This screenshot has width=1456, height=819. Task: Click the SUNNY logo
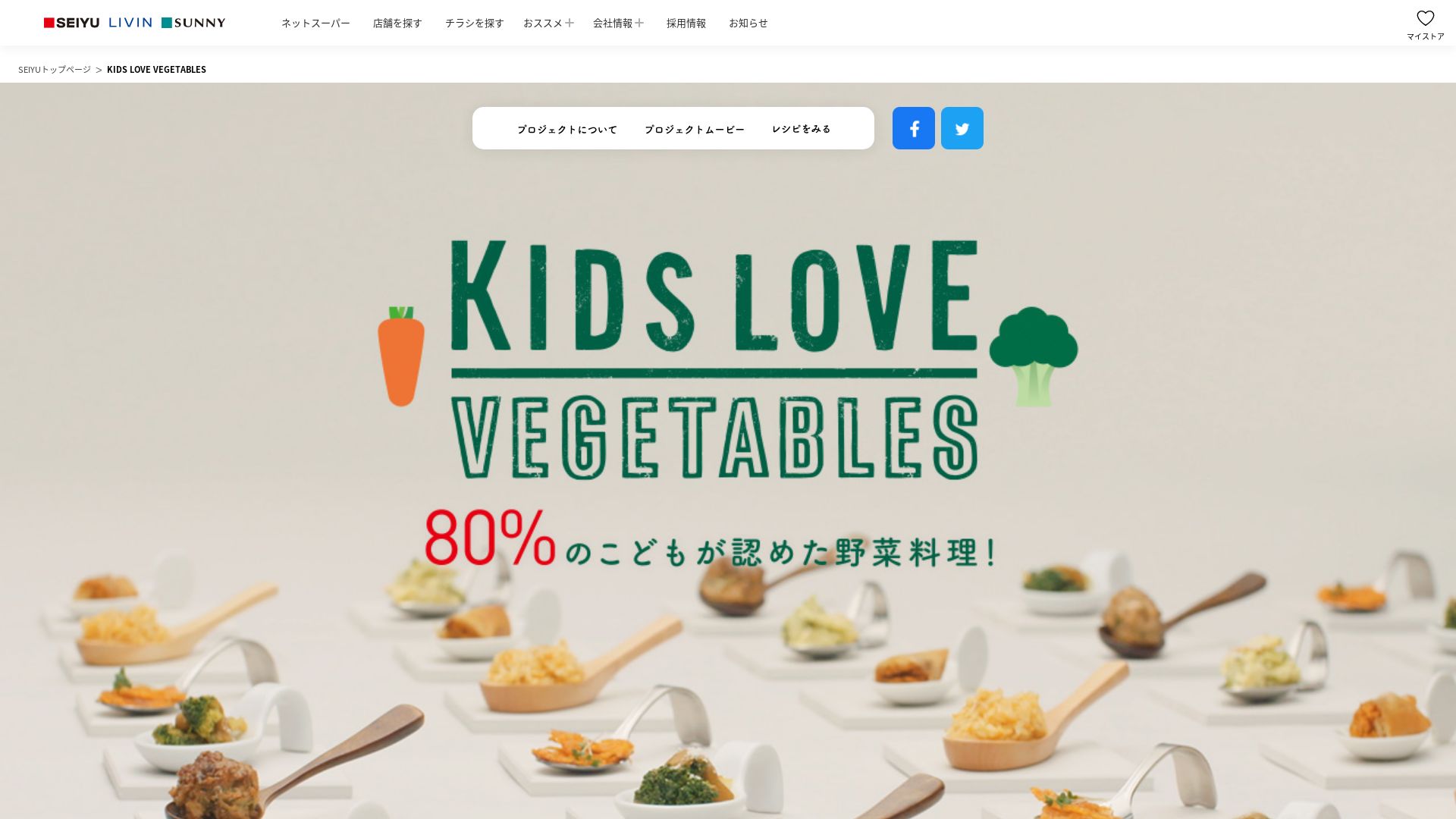[x=193, y=23]
